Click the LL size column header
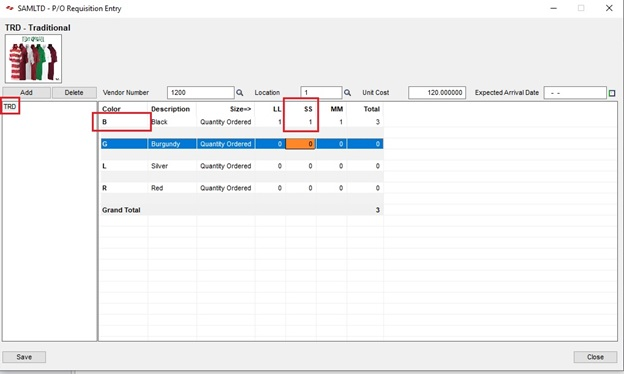This screenshot has height=374, width=624. coord(277,109)
